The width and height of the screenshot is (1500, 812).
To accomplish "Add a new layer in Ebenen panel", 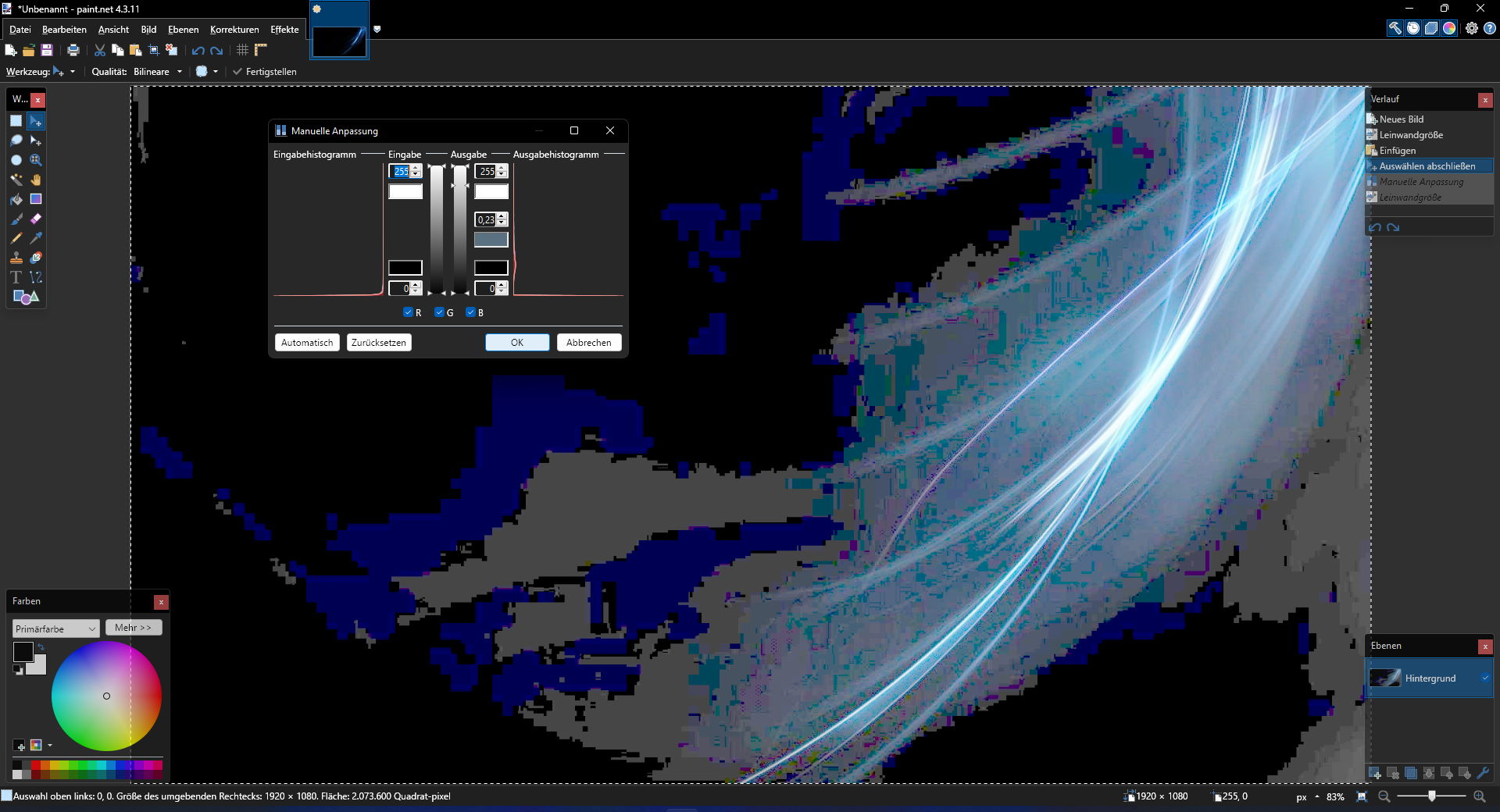I will (x=1375, y=773).
